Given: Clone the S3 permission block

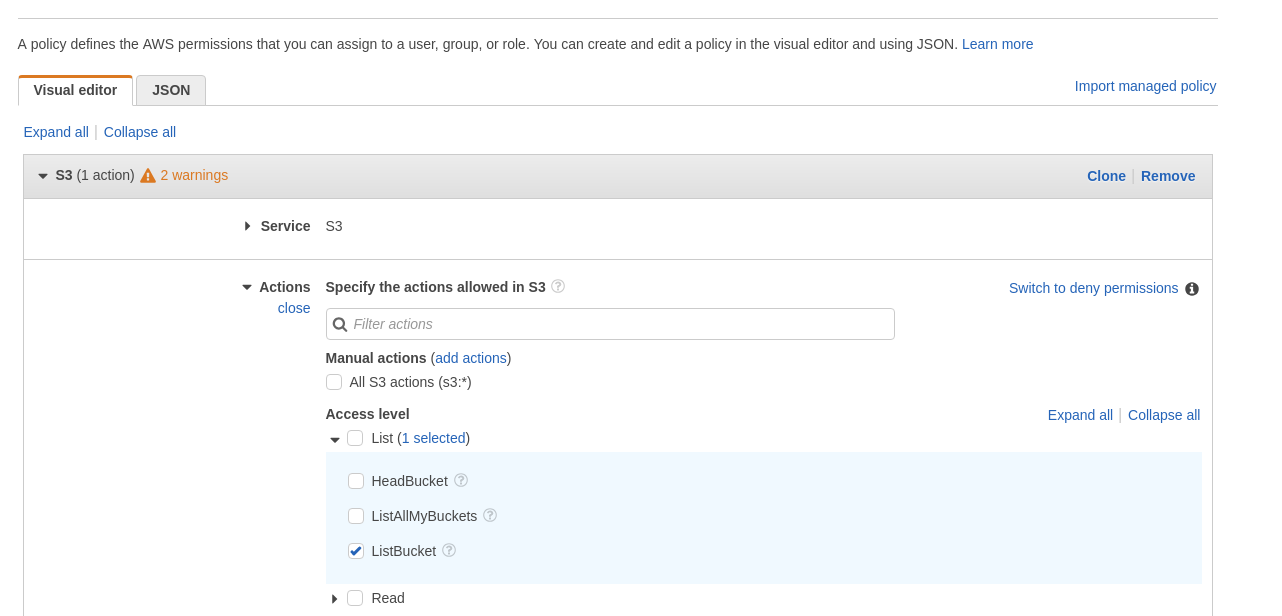Looking at the screenshot, I should (x=1106, y=175).
